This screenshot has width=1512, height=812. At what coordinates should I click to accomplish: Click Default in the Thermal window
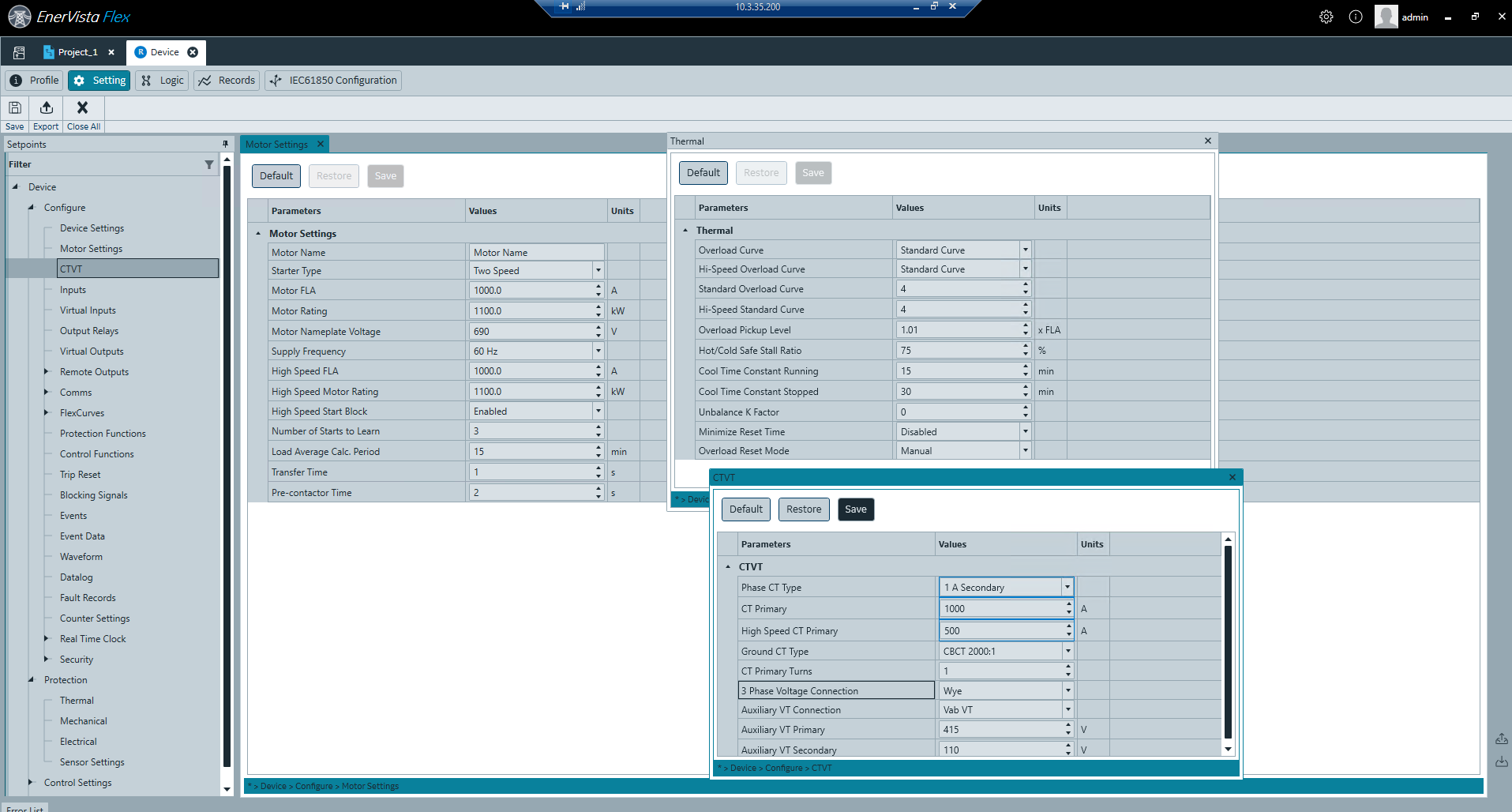[x=703, y=172]
